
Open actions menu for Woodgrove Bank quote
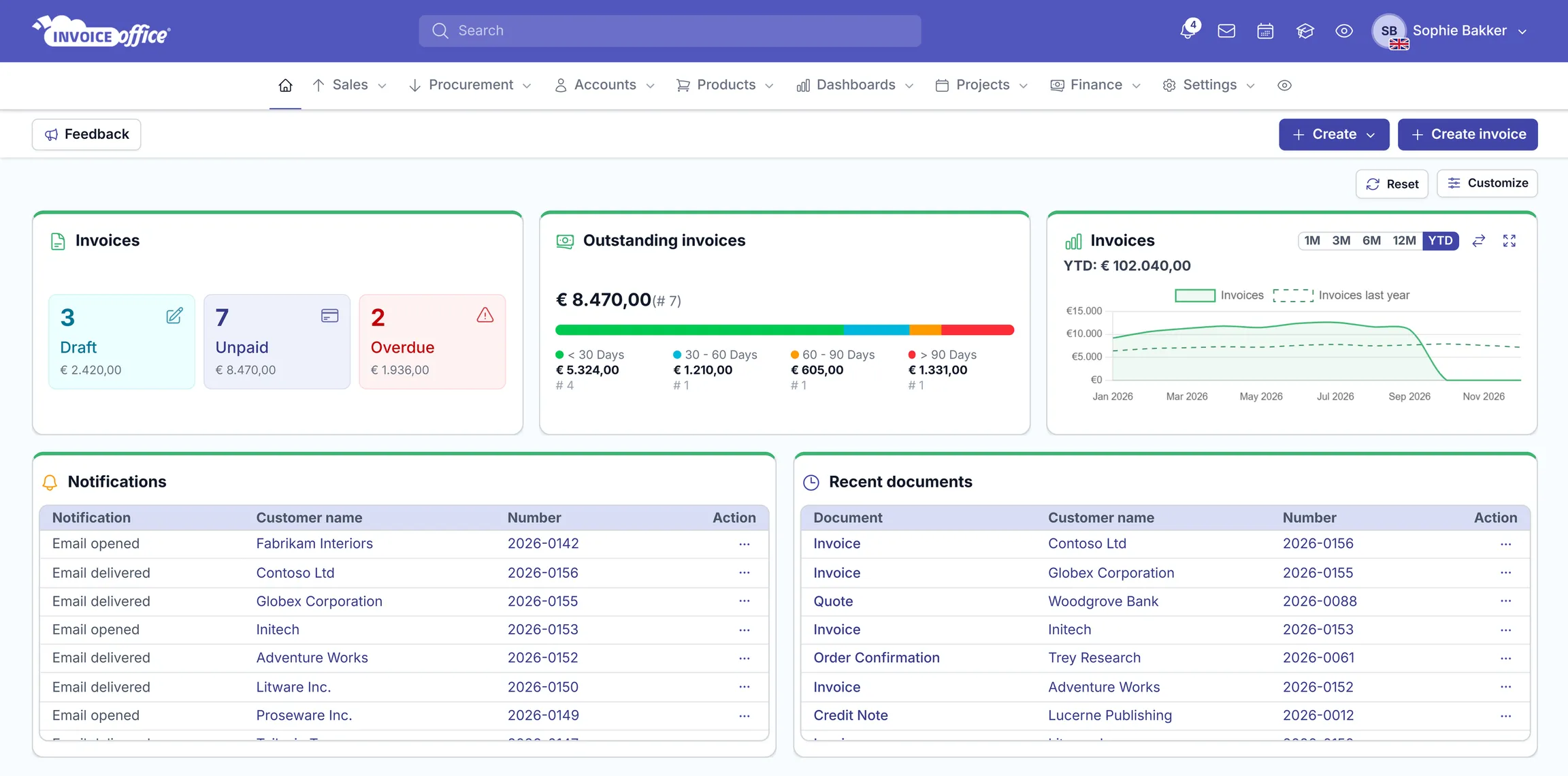pyautogui.click(x=1505, y=601)
